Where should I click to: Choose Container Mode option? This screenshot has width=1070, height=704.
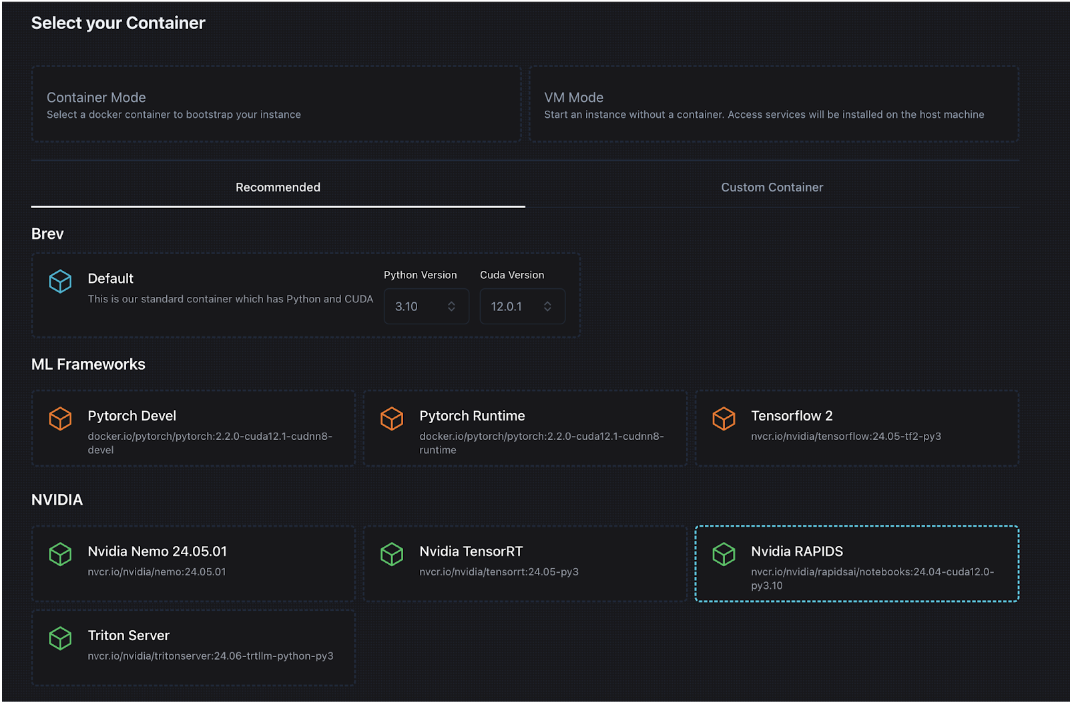pyautogui.click(x=276, y=104)
